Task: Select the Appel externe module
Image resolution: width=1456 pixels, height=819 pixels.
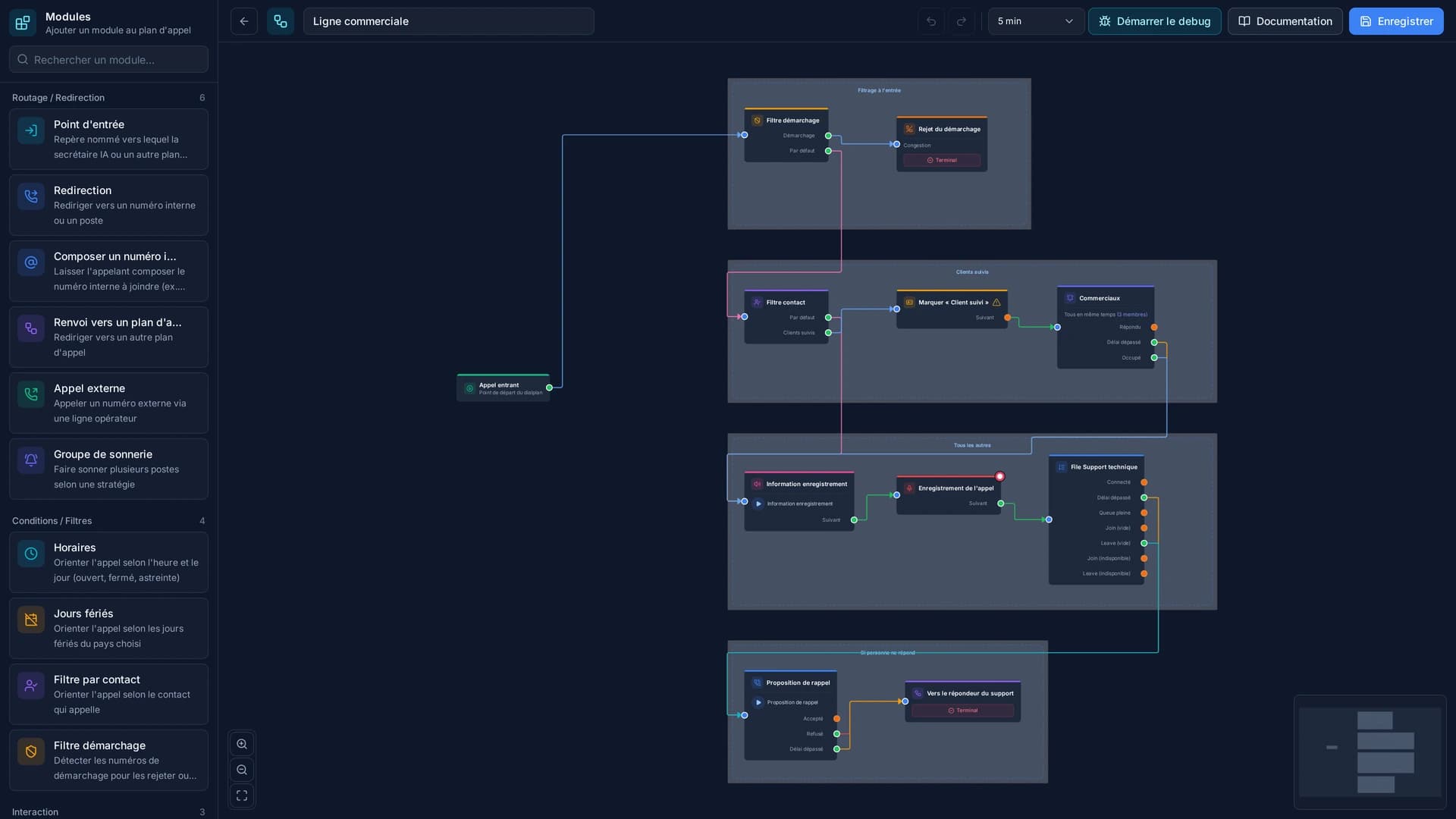Action: click(108, 403)
